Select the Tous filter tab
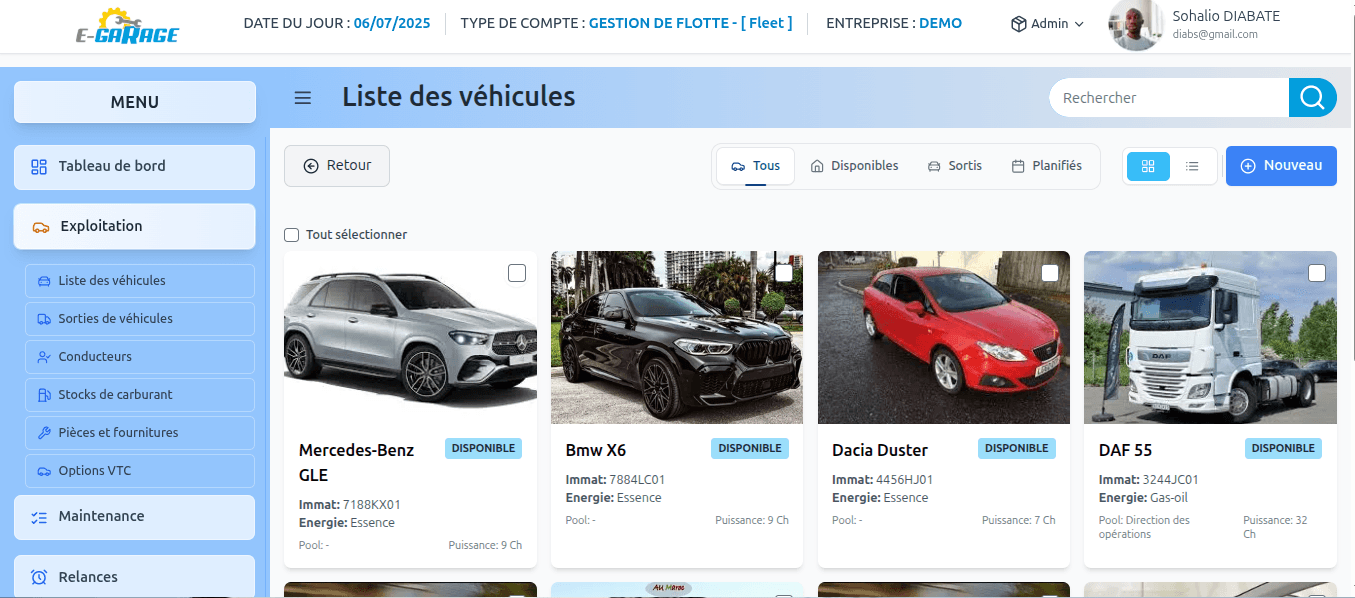 755,166
